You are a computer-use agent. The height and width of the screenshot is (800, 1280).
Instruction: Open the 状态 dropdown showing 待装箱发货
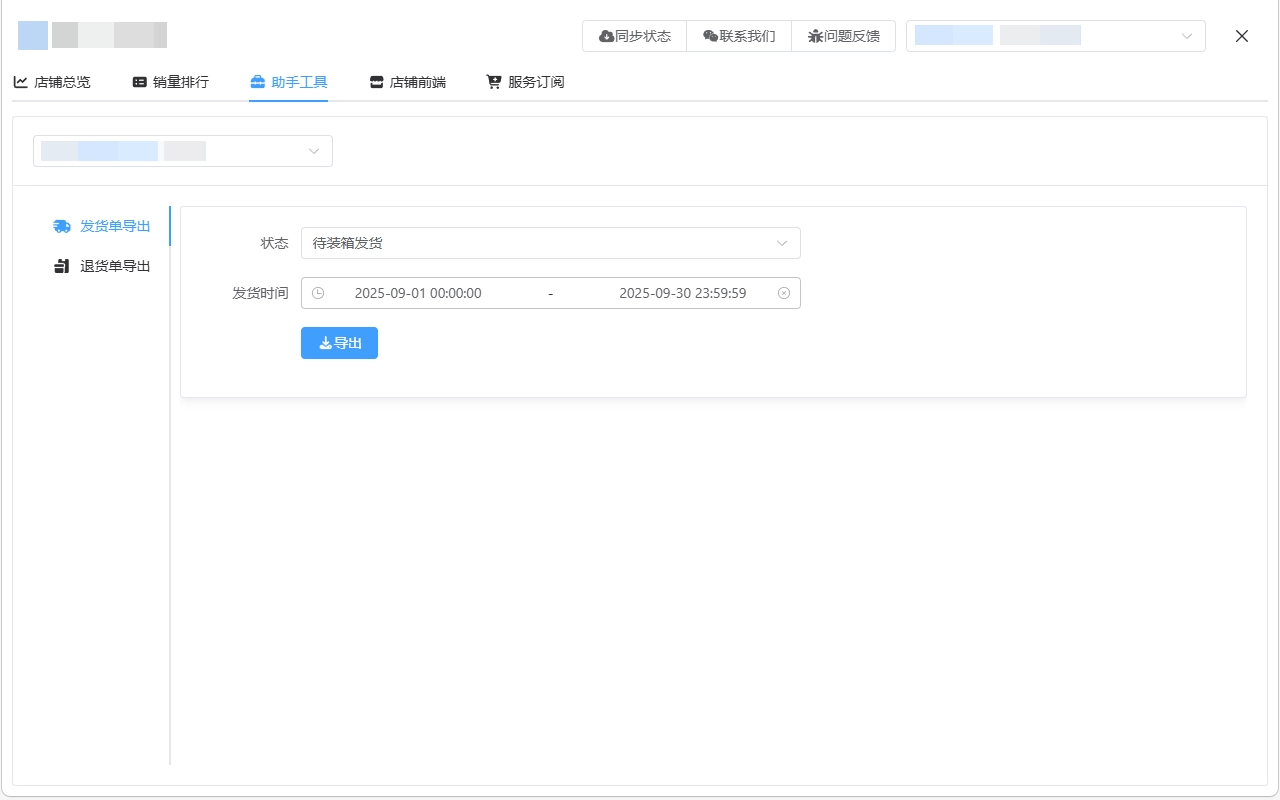point(551,242)
